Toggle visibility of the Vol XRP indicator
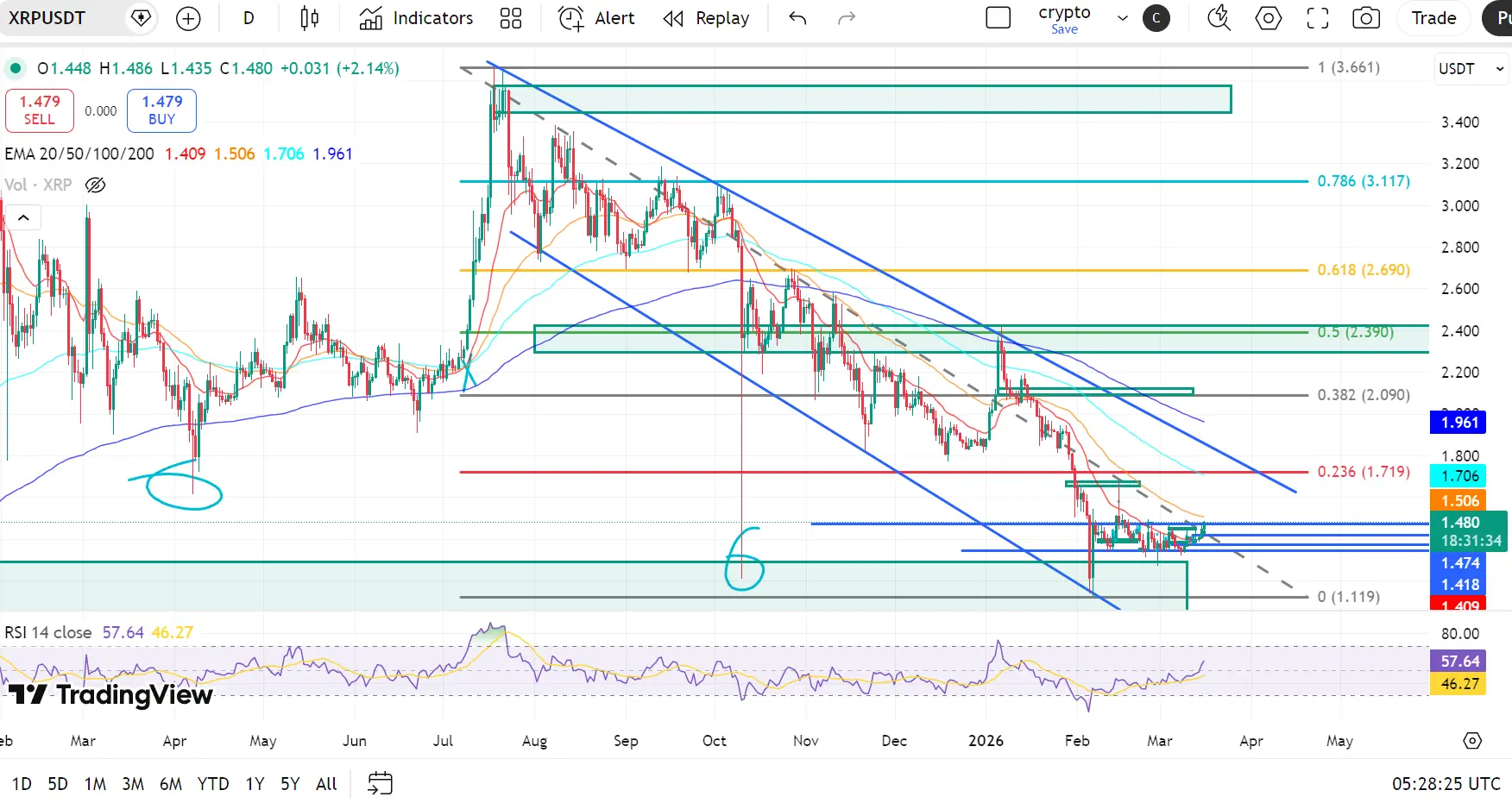Screen dimensions: 1512x803 pyautogui.click(x=96, y=185)
